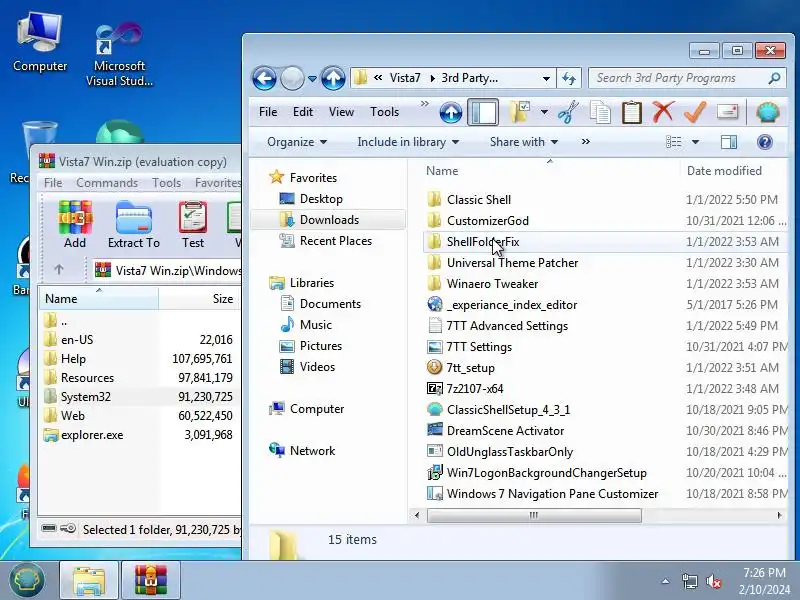Select Win7LogonBackgroundChangerSetup file
The image size is (800, 600).
click(x=546, y=472)
